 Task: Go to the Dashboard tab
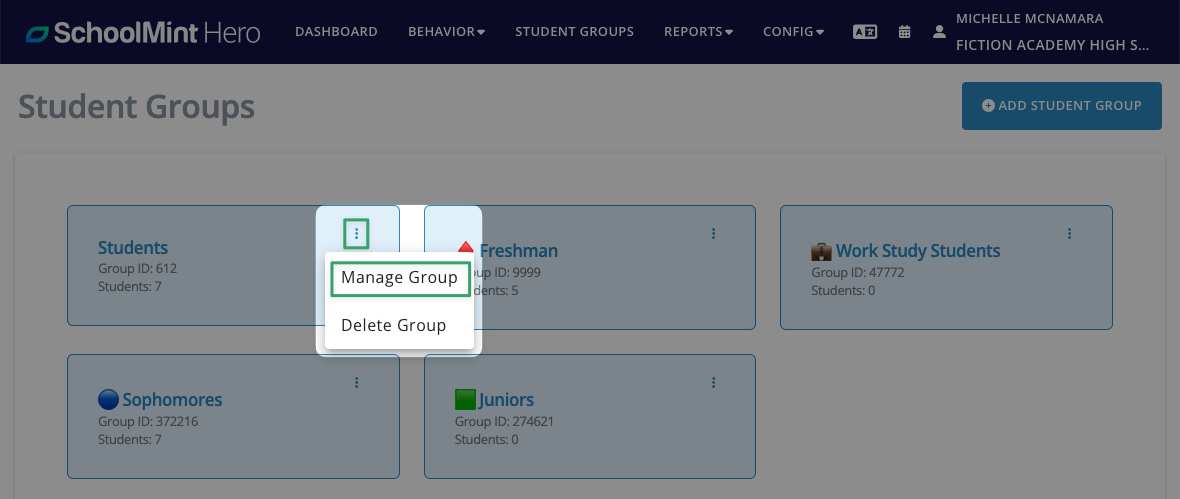[336, 32]
